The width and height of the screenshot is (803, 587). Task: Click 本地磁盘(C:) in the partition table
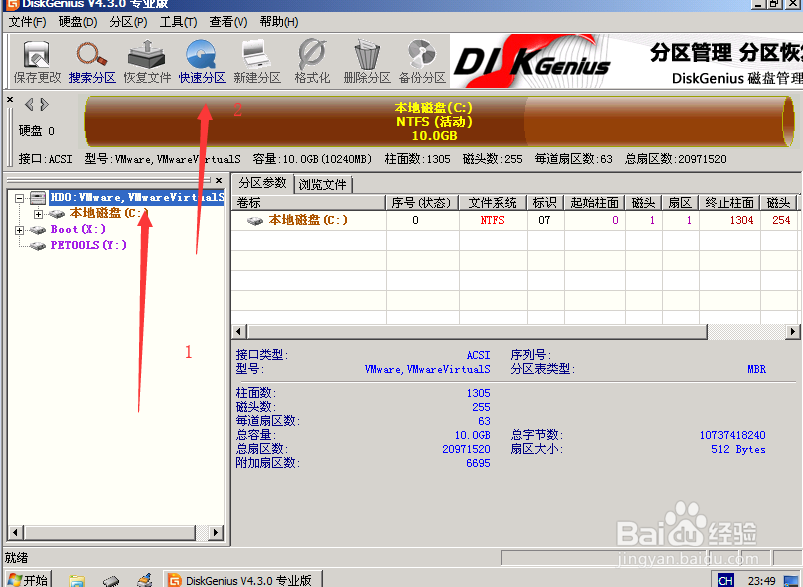click(x=308, y=220)
